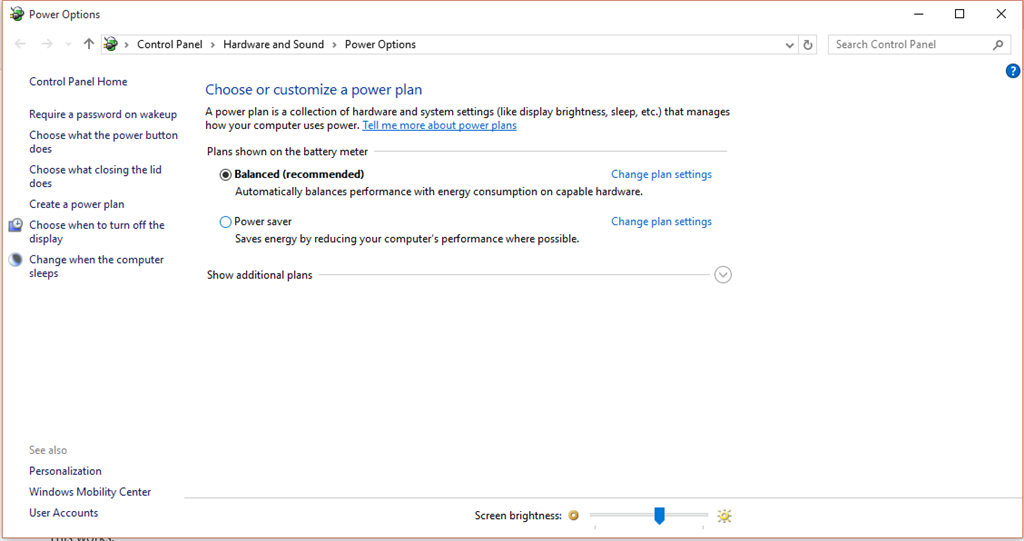The width and height of the screenshot is (1024, 541).
Task: Open recent locations dropdown arrow
Action: [x=69, y=44]
